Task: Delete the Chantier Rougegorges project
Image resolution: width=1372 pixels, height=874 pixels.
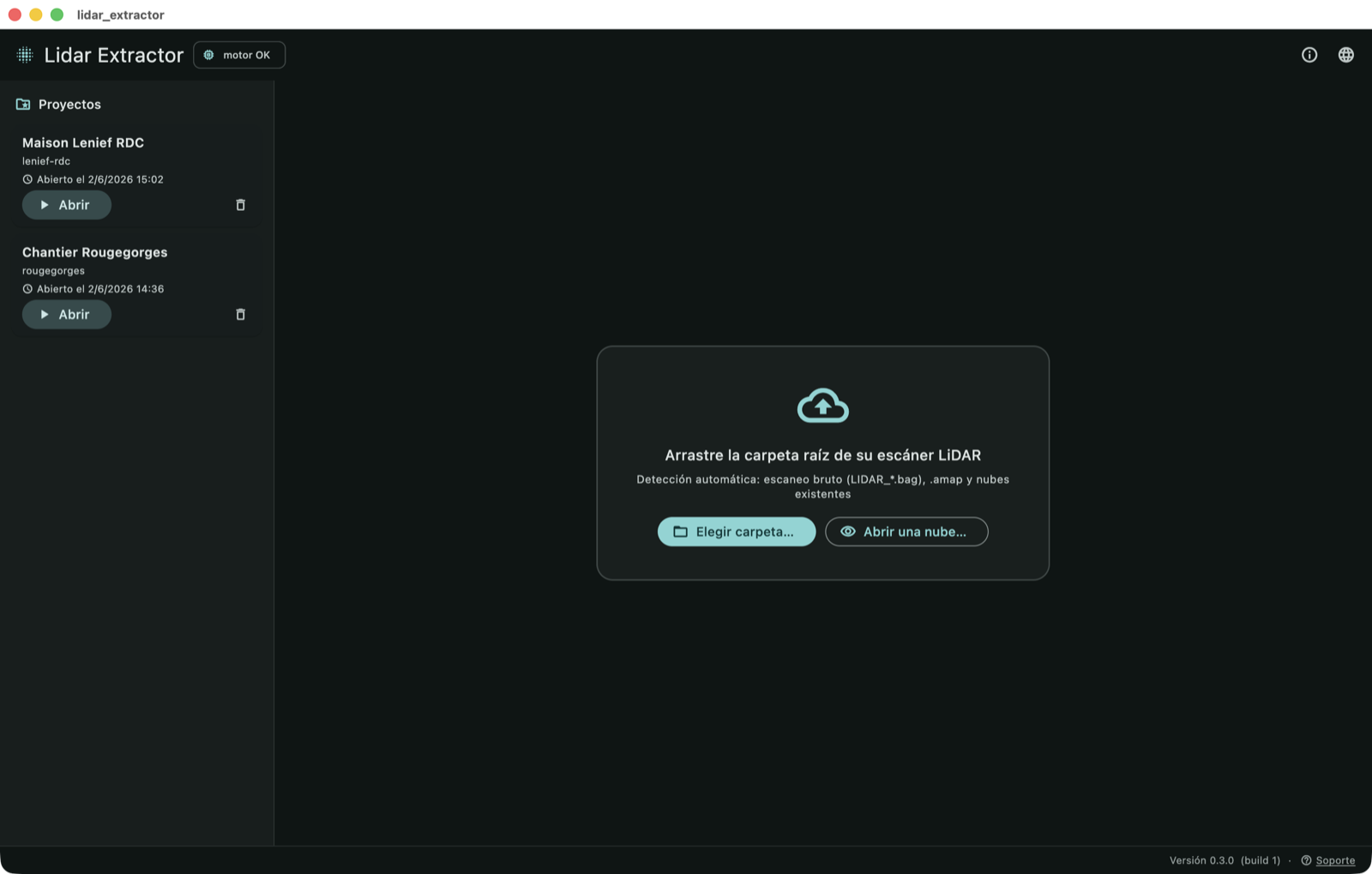Action: pyautogui.click(x=240, y=315)
